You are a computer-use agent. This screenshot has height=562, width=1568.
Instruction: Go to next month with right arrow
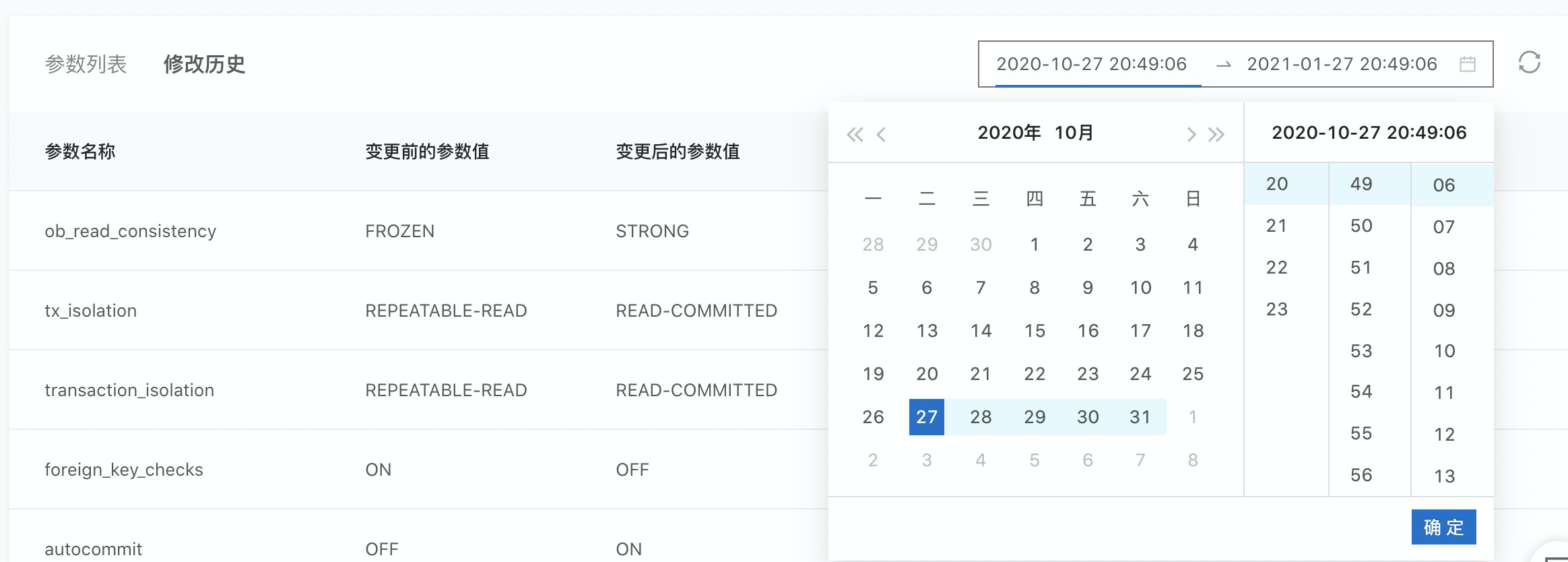pyautogui.click(x=1191, y=135)
